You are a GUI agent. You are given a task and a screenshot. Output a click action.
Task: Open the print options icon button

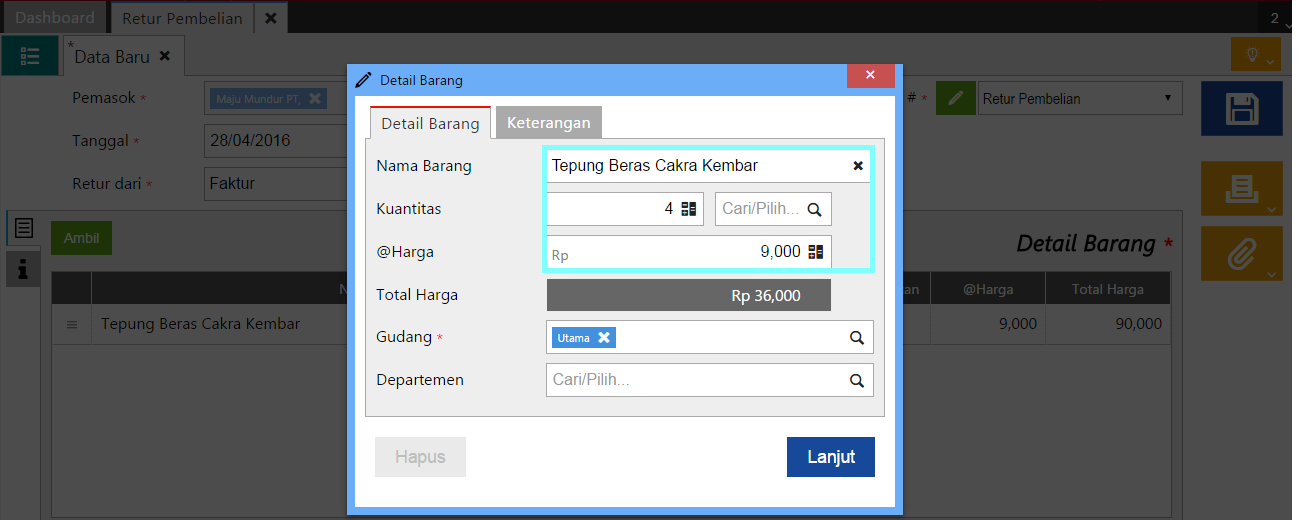tap(1241, 188)
